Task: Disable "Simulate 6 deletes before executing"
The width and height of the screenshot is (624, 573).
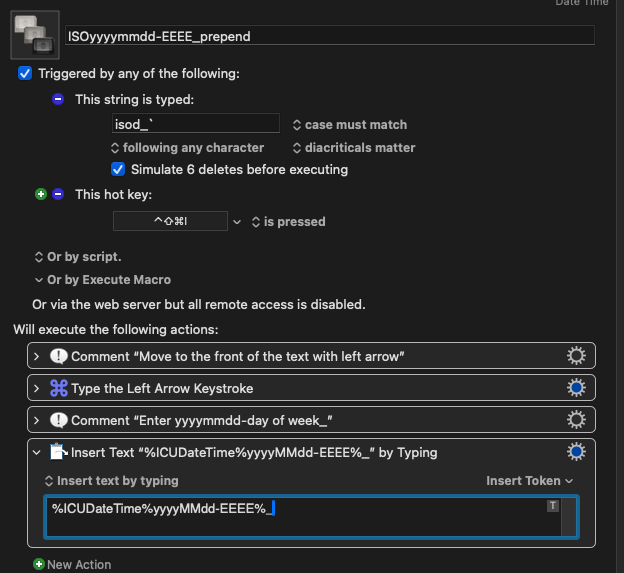Action: point(118,169)
